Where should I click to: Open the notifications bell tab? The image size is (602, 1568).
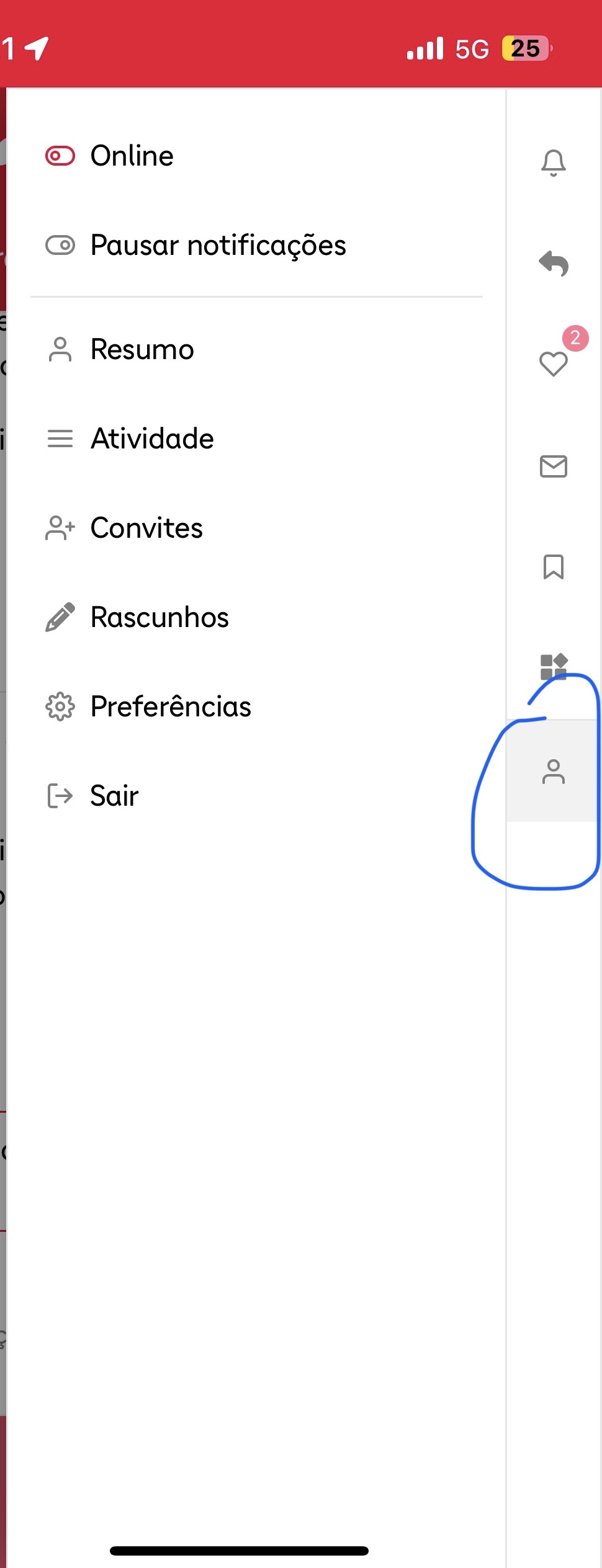(x=553, y=163)
